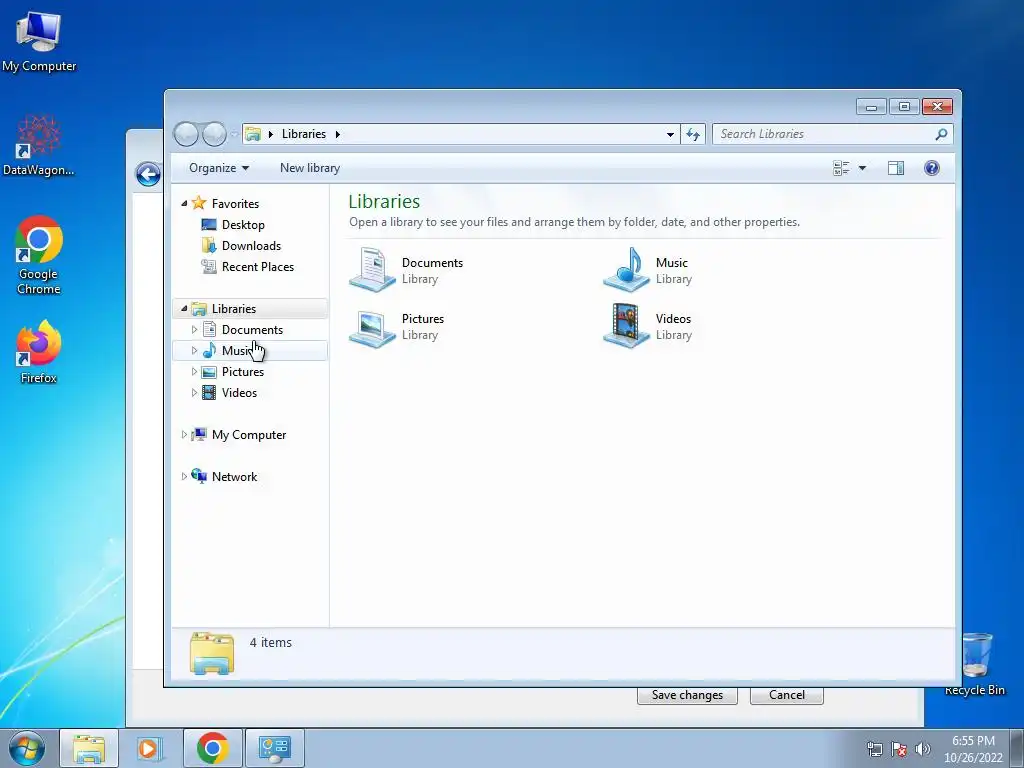
Task: Open the recent pages dropdown next to Forward
Action: pyautogui.click(x=234, y=135)
